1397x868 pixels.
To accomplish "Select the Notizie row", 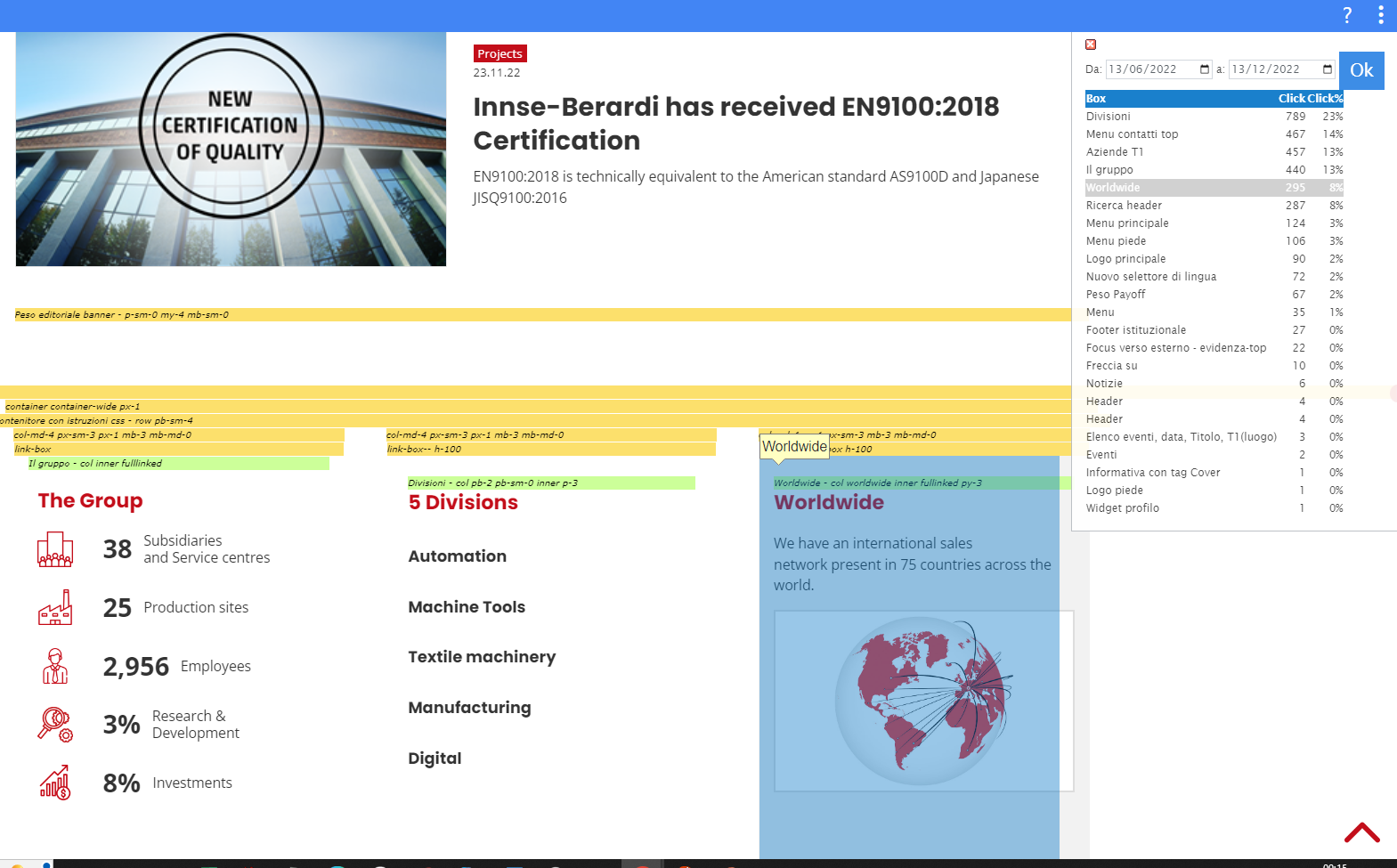I will [1214, 384].
